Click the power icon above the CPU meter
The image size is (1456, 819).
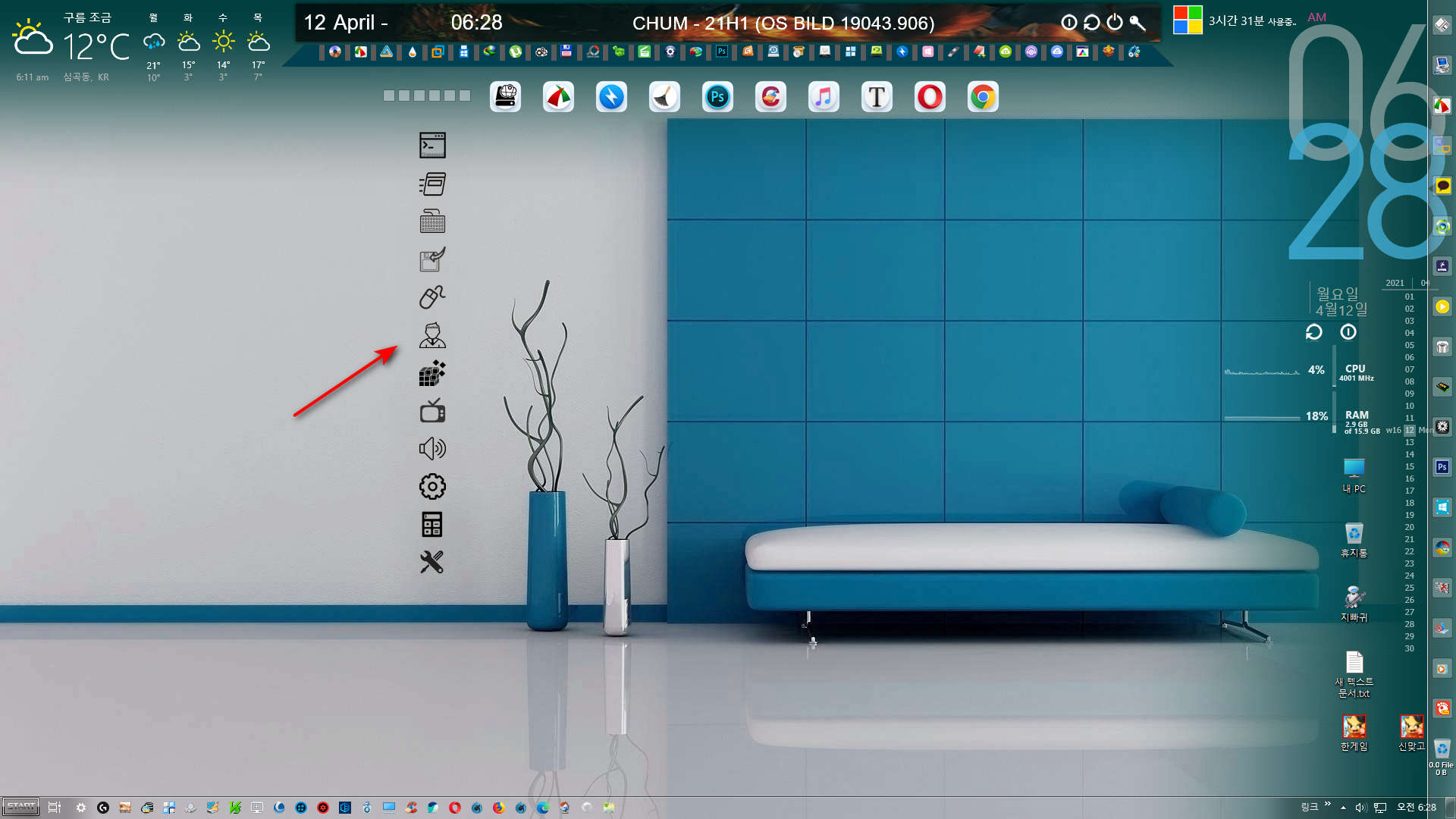pyautogui.click(x=1348, y=332)
